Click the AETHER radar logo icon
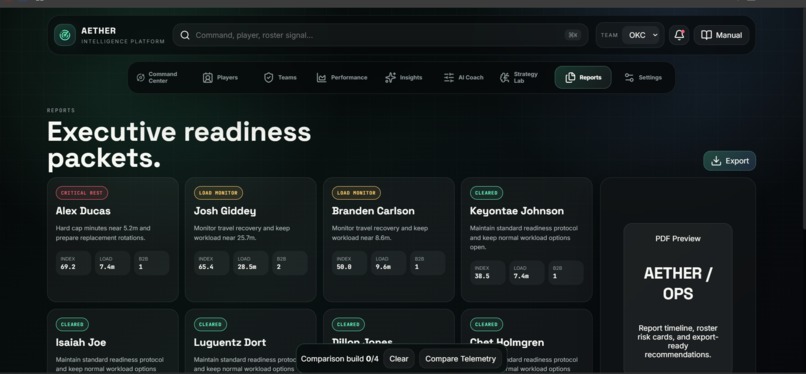Viewport: 806px width, 374px height. [65, 35]
